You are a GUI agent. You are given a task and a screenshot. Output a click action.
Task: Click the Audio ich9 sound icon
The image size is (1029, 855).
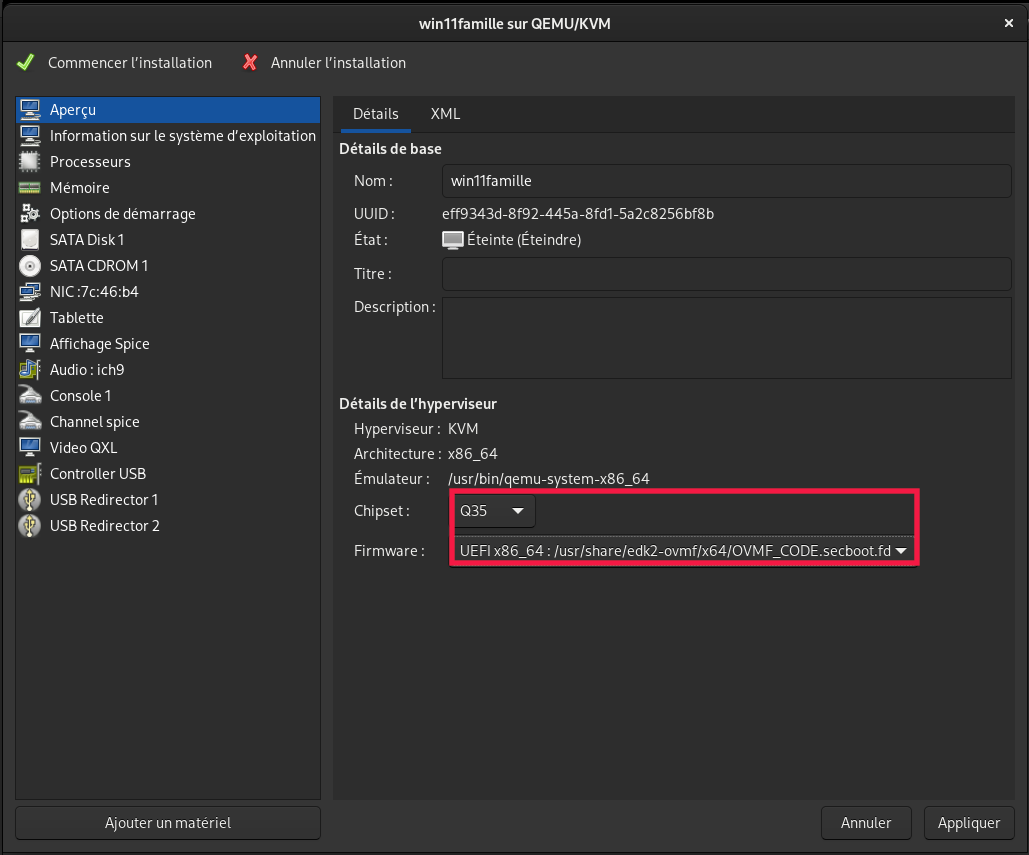30,370
